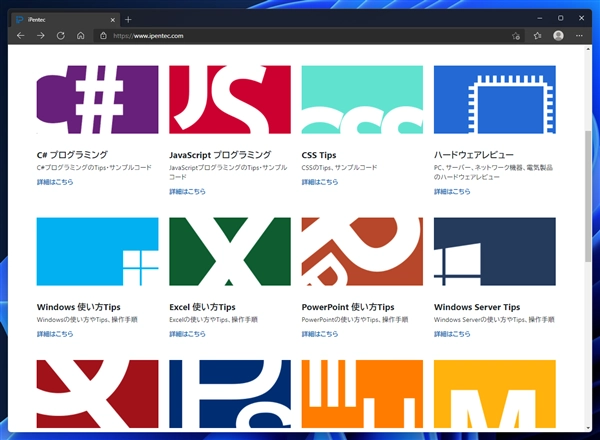600x440 pixels.
Task: Reload the page with the refresh icon
Action: 60,36
